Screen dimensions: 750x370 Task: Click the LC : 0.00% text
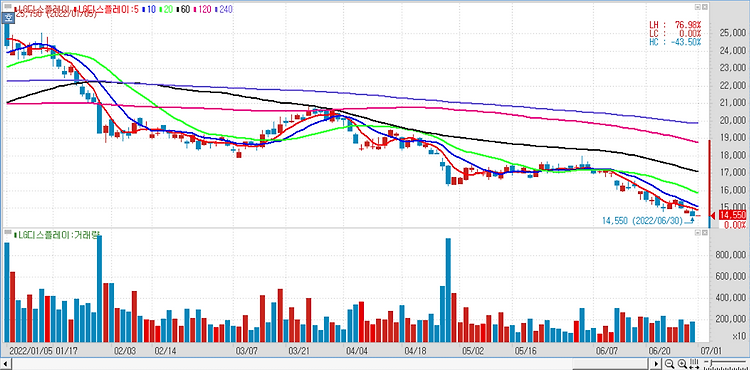[675, 33]
